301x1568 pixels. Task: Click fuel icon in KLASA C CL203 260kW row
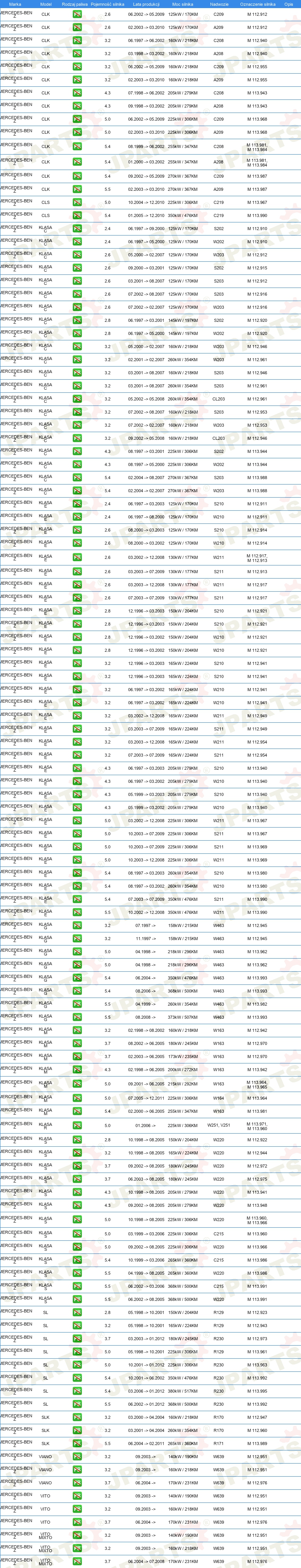click(77, 399)
